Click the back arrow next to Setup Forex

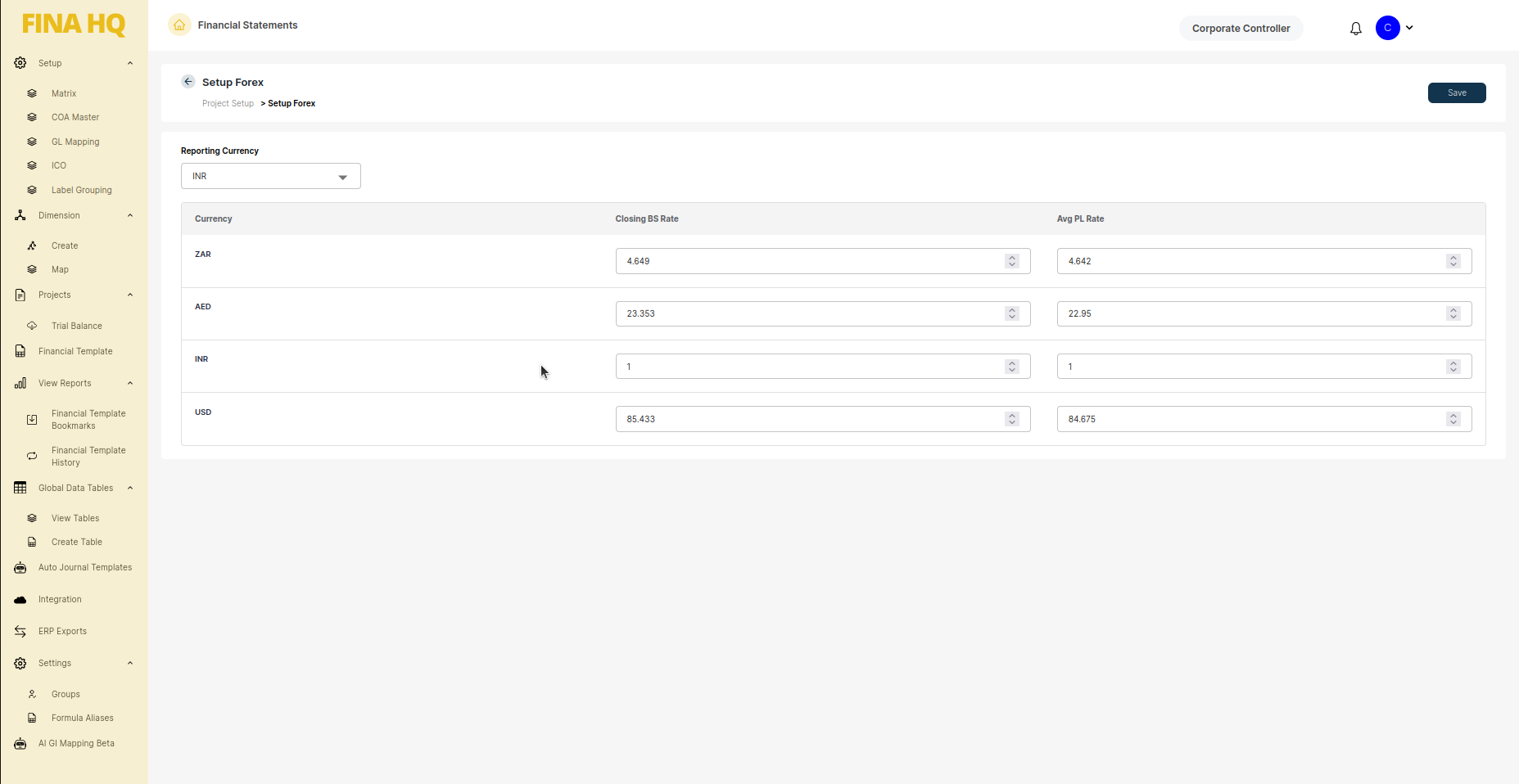[188, 82]
